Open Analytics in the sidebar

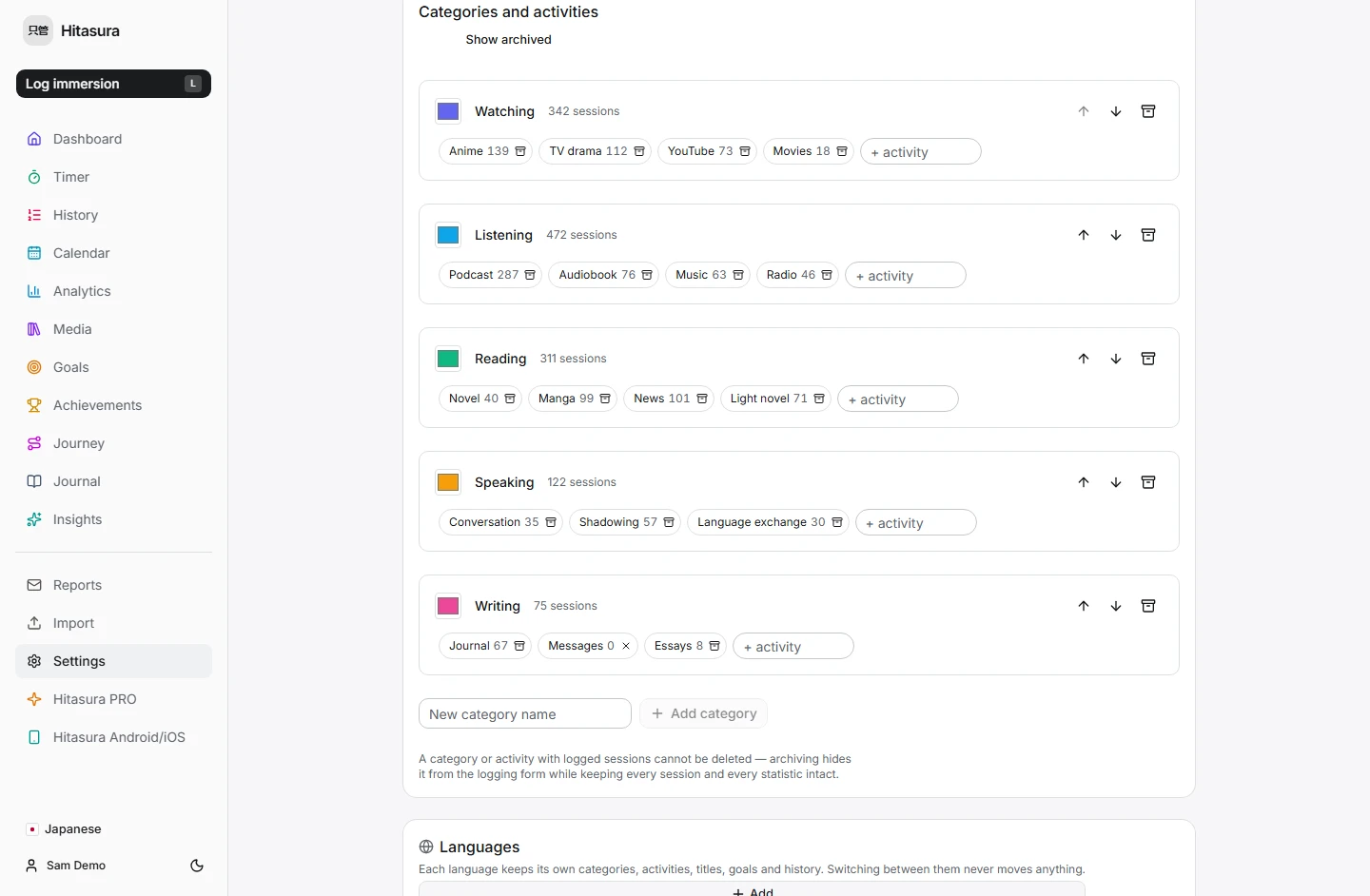[x=114, y=291]
